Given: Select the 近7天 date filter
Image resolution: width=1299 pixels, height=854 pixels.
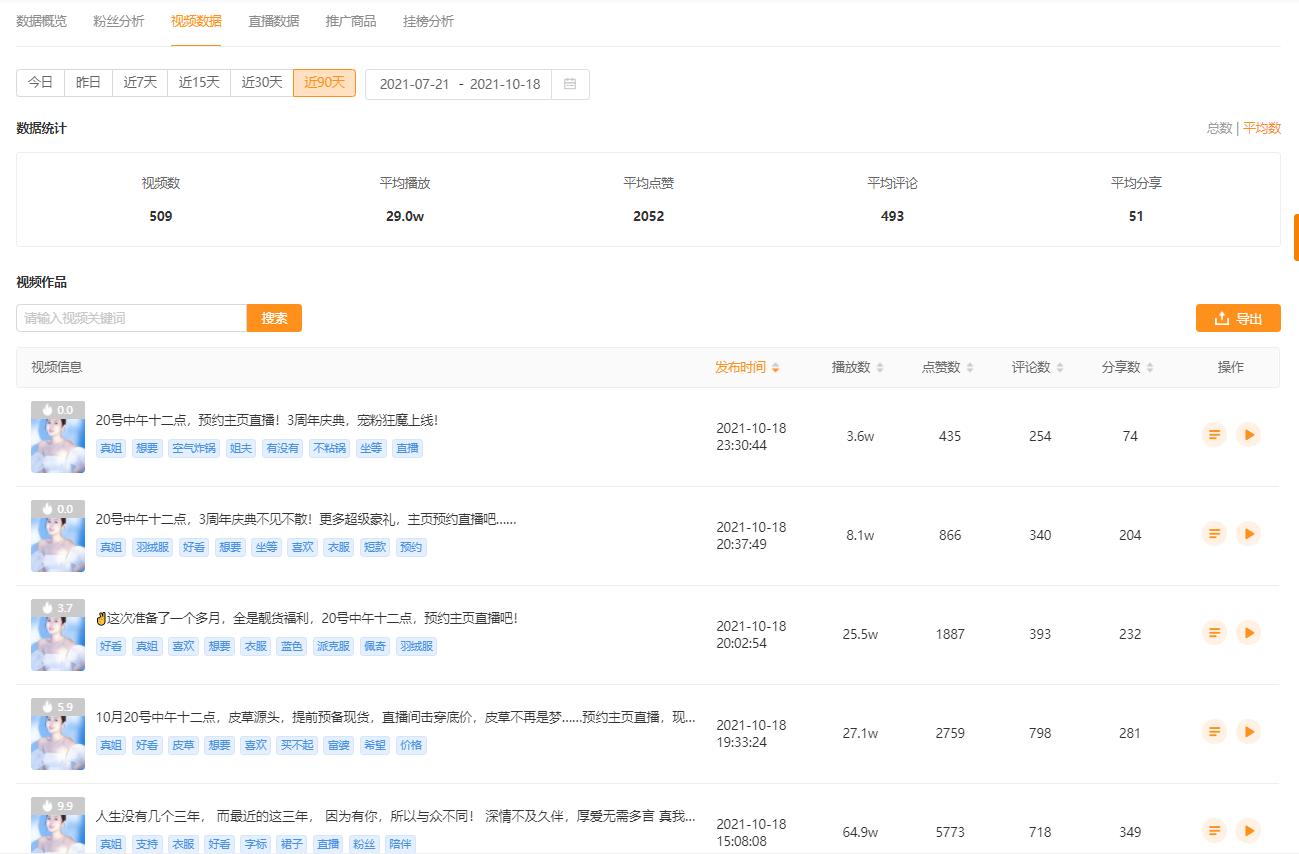Looking at the screenshot, I should [139, 82].
